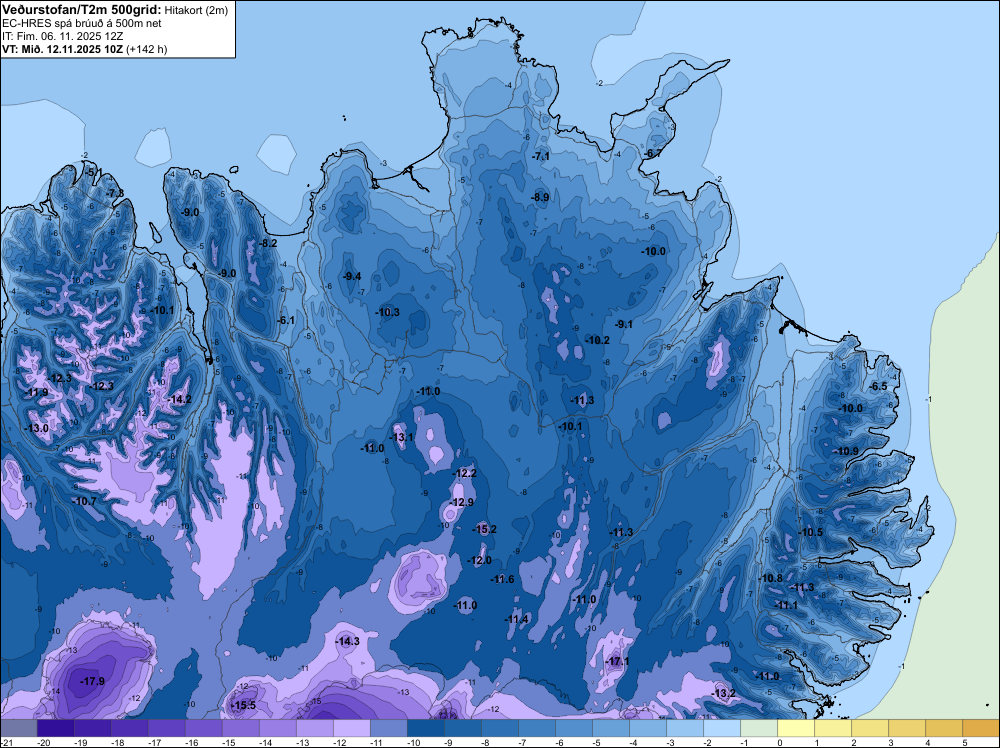Click the -9.1 temperature label
The image size is (1000, 748).
coord(624,324)
